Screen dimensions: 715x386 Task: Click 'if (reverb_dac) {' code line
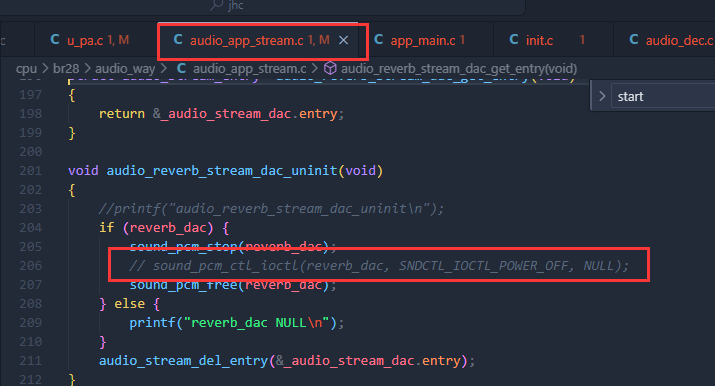[164, 228]
